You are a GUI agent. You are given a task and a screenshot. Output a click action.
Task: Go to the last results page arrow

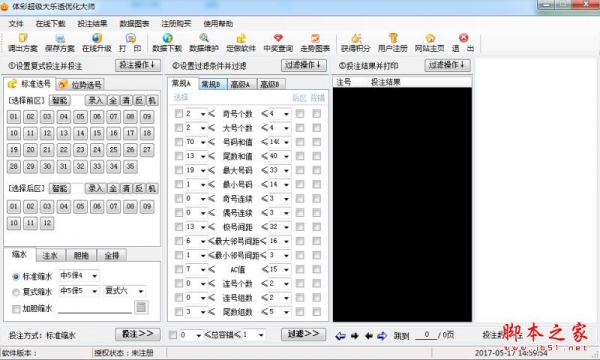(x=382, y=336)
